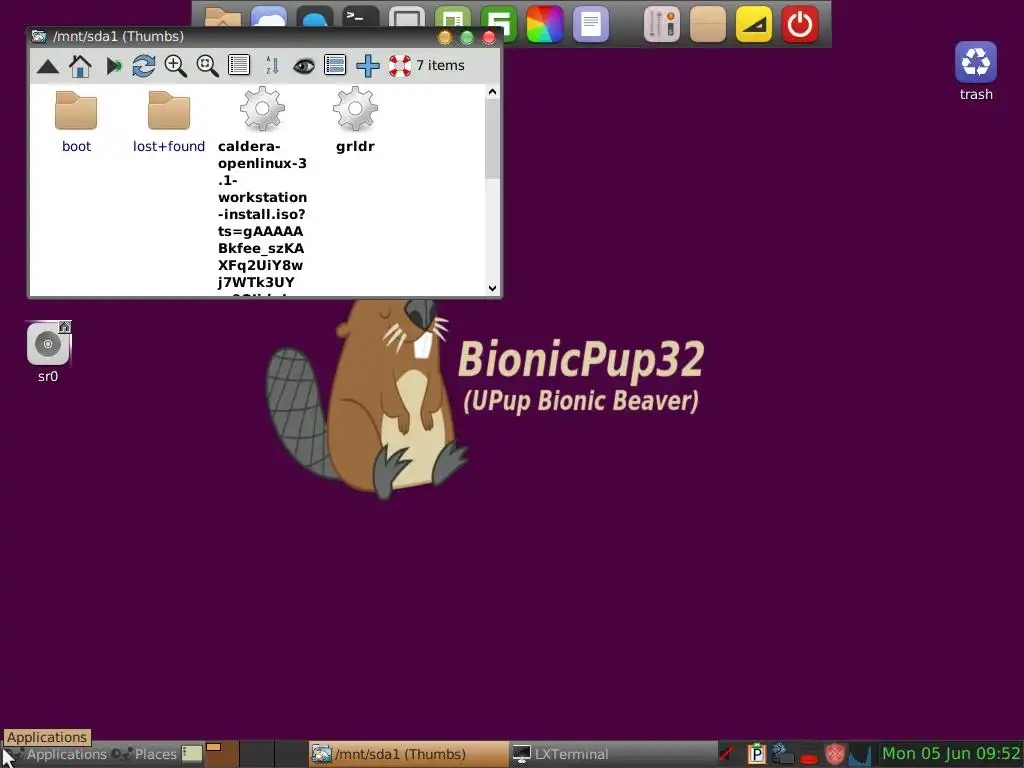Change the sort order of files

272,66
